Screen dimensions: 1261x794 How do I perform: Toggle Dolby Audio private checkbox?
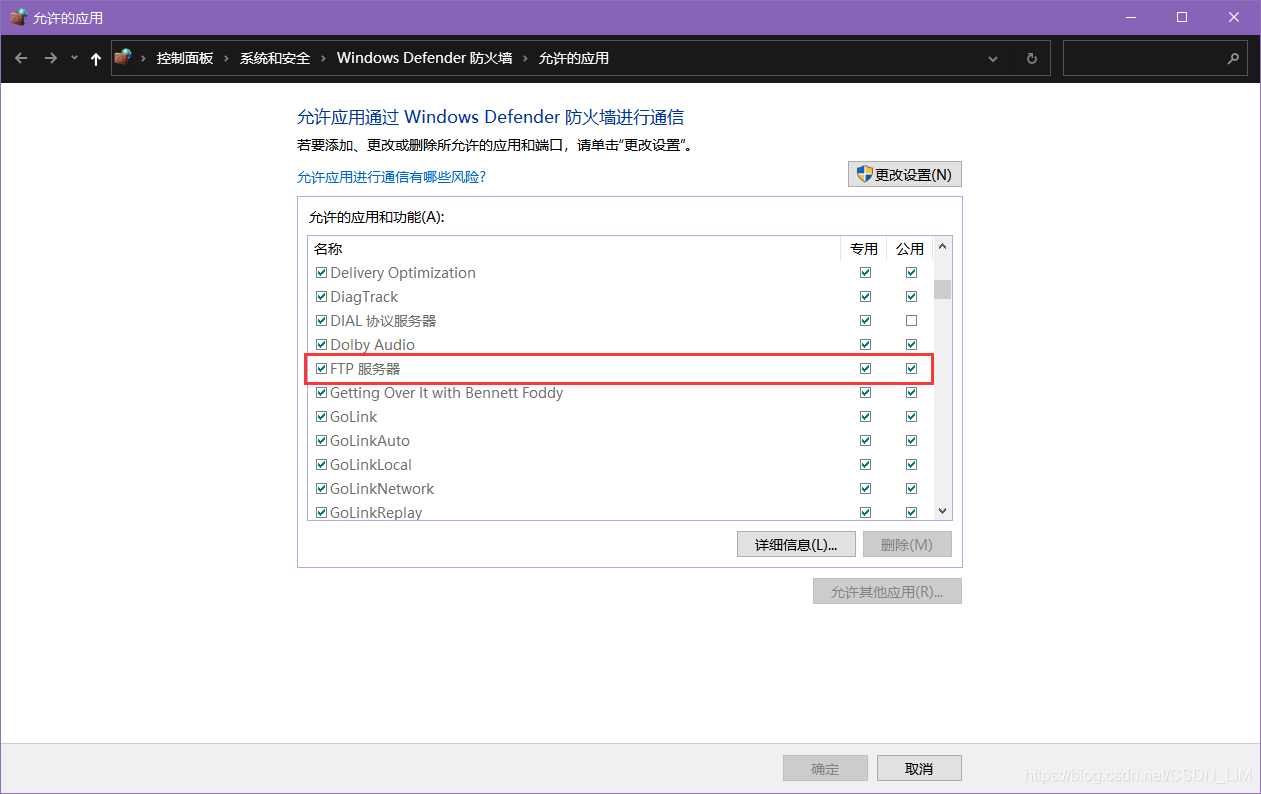(x=865, y=344)
